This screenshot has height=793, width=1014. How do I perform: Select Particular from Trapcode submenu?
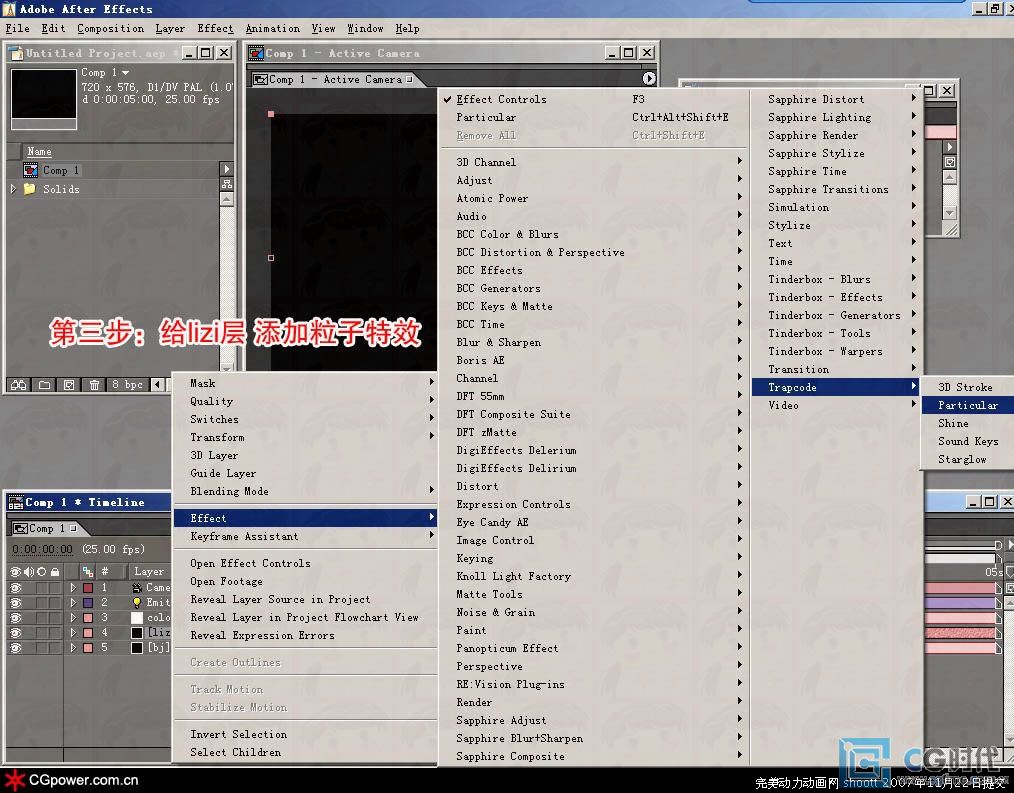coord(967,405)
